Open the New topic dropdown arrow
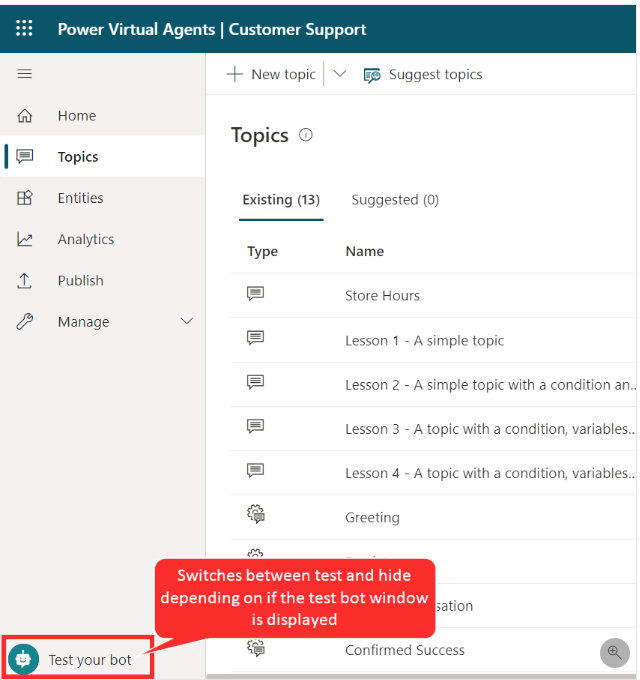Viewport: 640px width, 680px height. (x=340, y=74)
